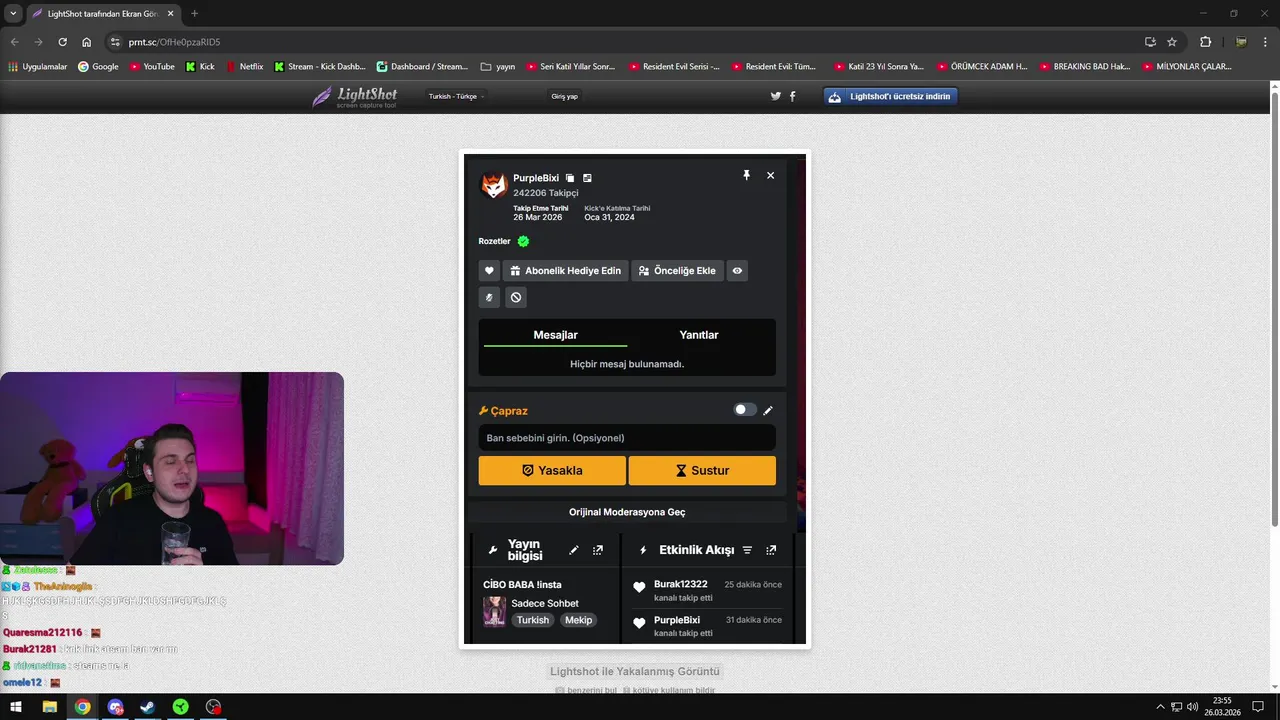
Task: Open Lightshot's Twitter page icon
Action: tap(776, 96)
